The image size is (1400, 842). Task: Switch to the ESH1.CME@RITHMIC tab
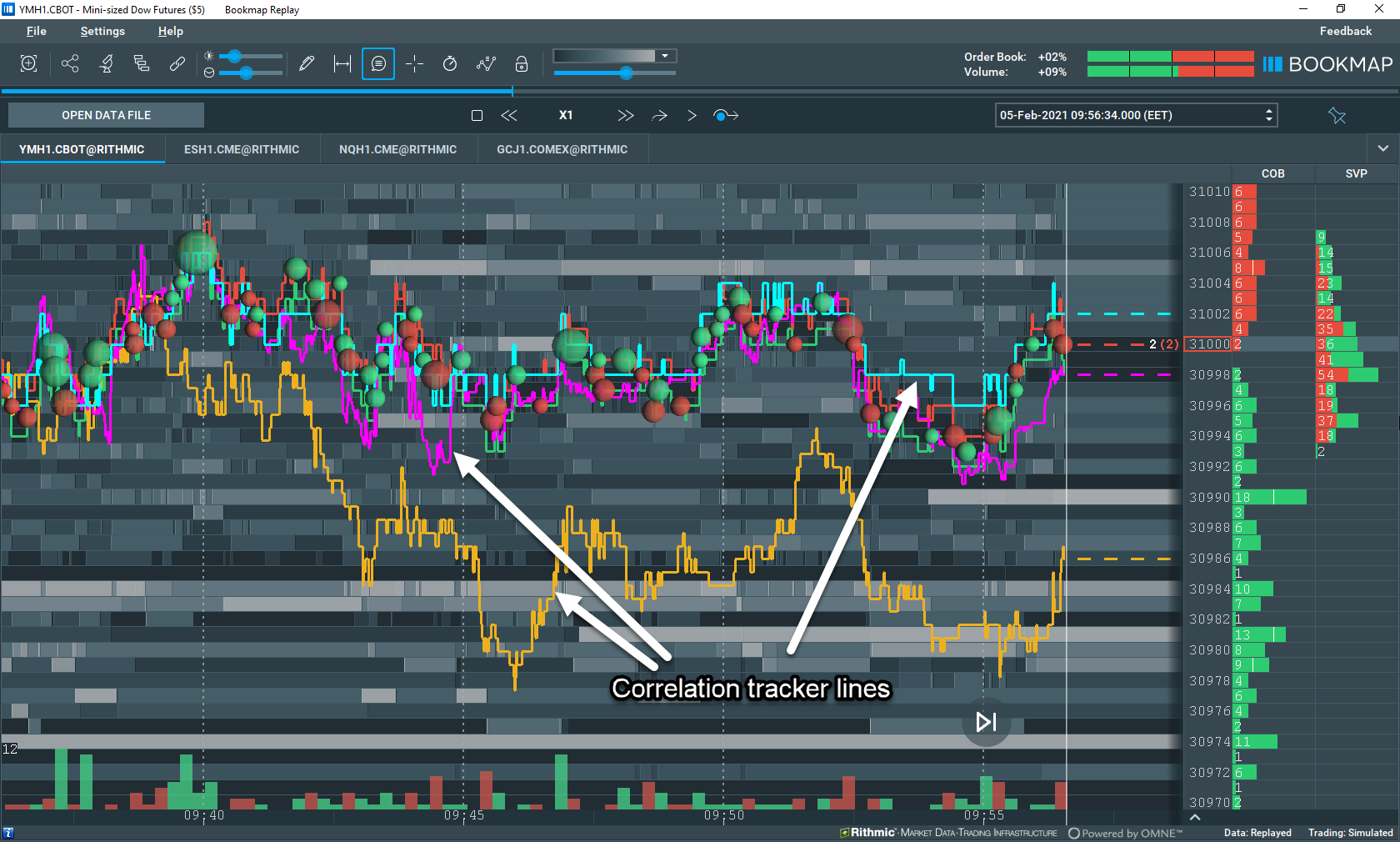tap(242, 149)
